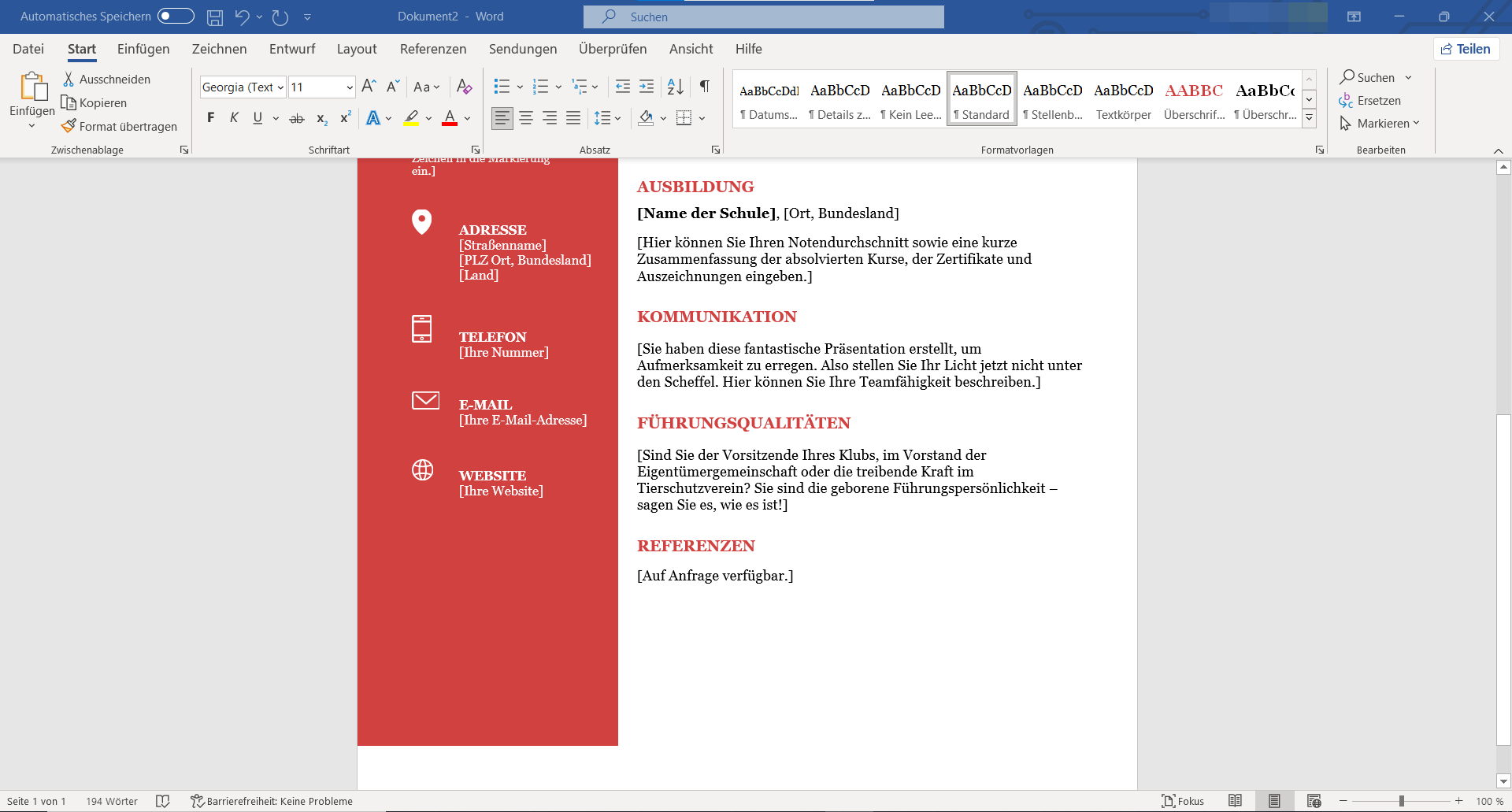Open Ersetzen replace tool
This screenshot has width=1512, height=812.
[1370, 101]
